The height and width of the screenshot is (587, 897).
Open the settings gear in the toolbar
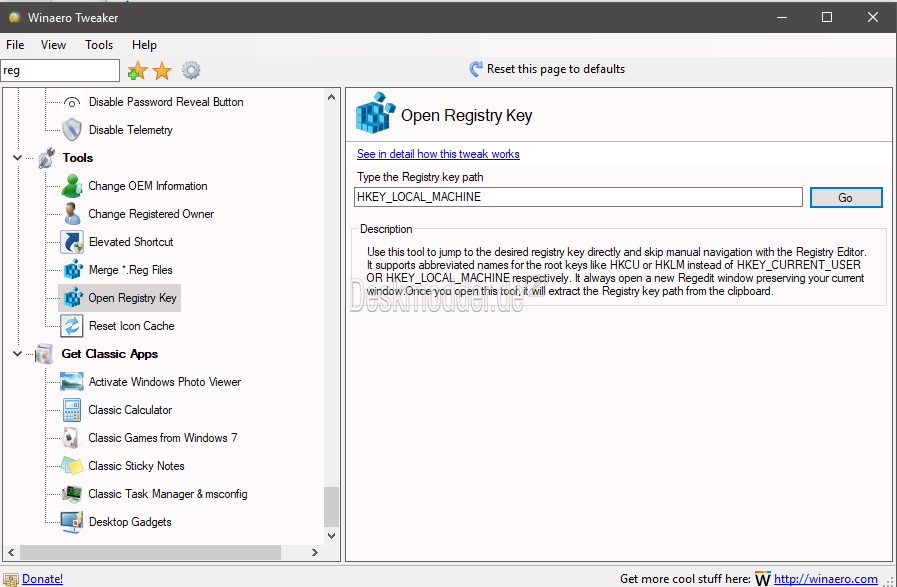(191, 70)
